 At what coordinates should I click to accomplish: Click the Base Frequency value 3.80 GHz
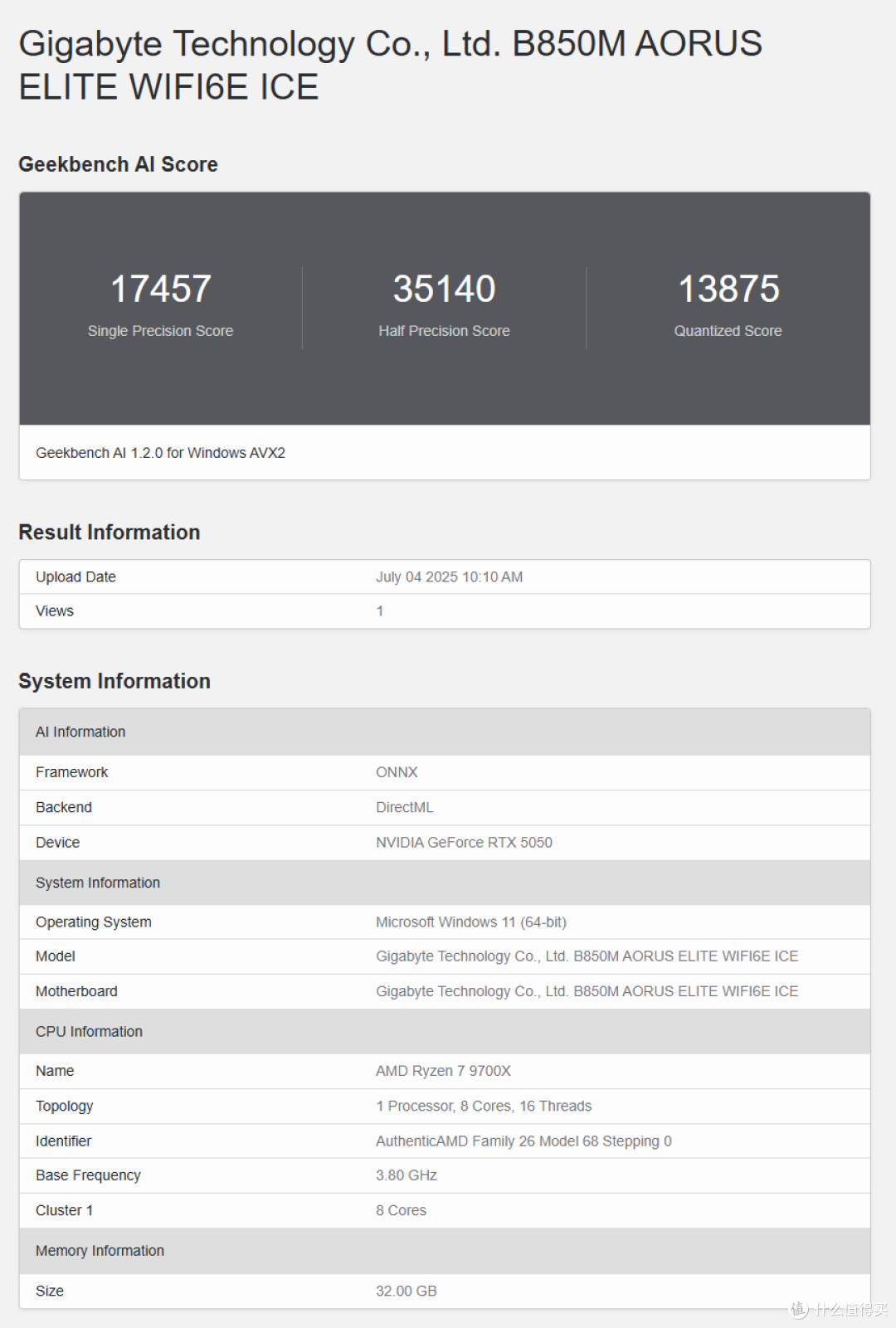tap(407, 1175)
